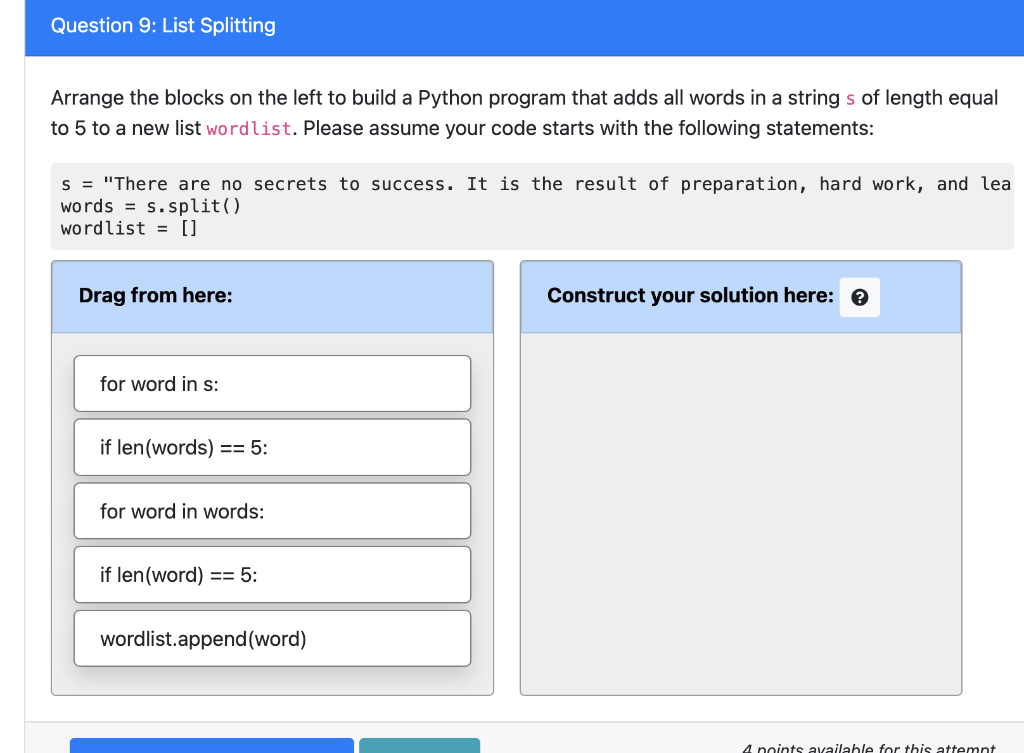The image size is (1024, 753).
Task: Click the teal button beside the submit button
Action: click(x=419, y=747)
